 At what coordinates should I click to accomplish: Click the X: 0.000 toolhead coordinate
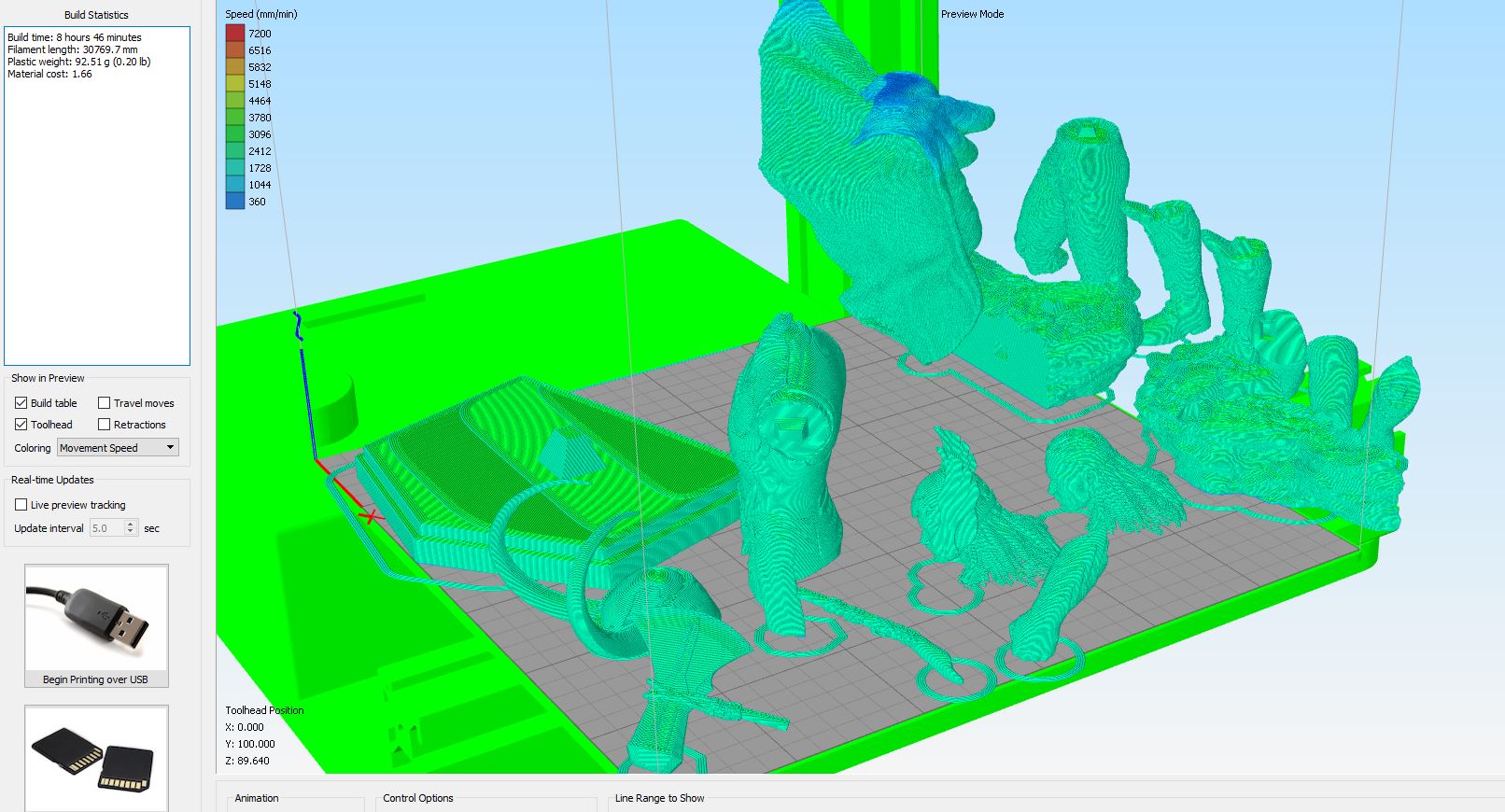[x=245, y=727]
